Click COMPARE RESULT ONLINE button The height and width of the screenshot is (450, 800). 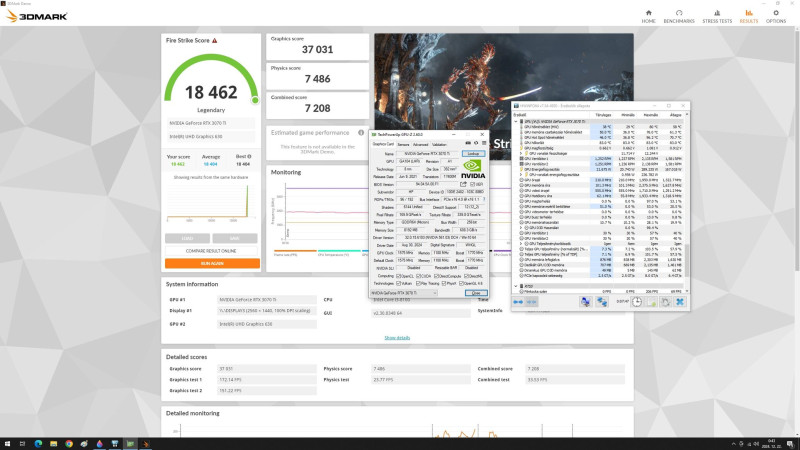[x=211, y=251]
